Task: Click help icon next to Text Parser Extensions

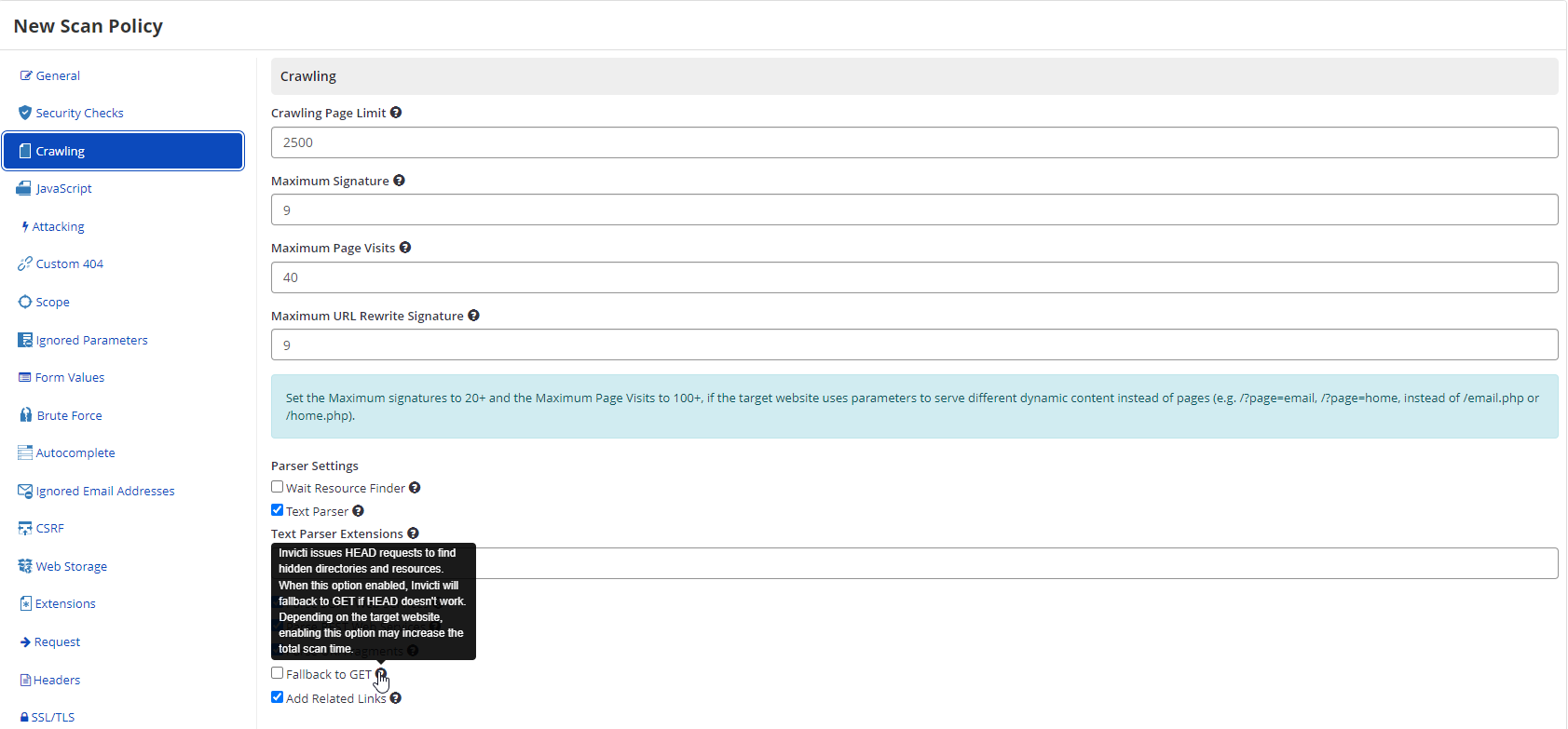Action: [x=413, y=533]
